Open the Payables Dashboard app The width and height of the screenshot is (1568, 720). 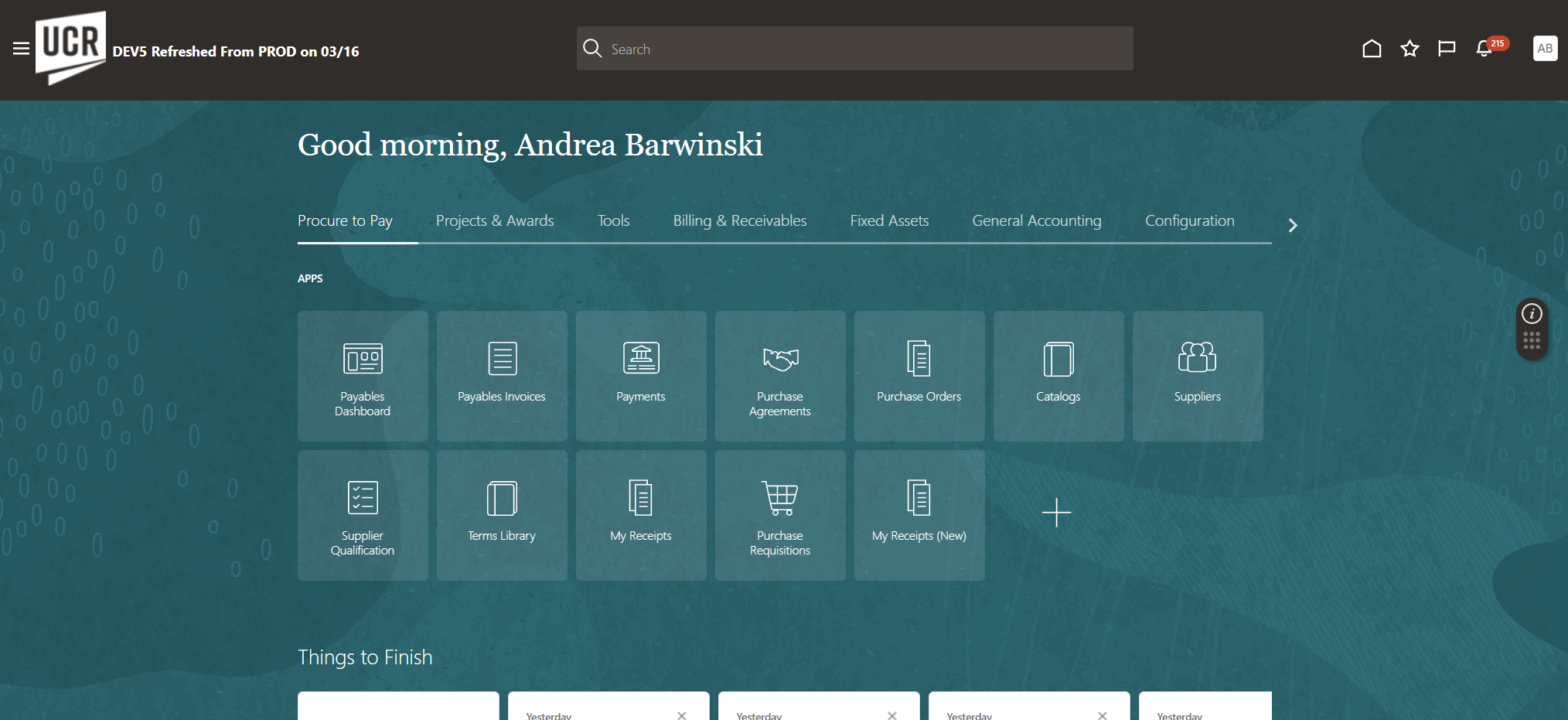(363, 377)
